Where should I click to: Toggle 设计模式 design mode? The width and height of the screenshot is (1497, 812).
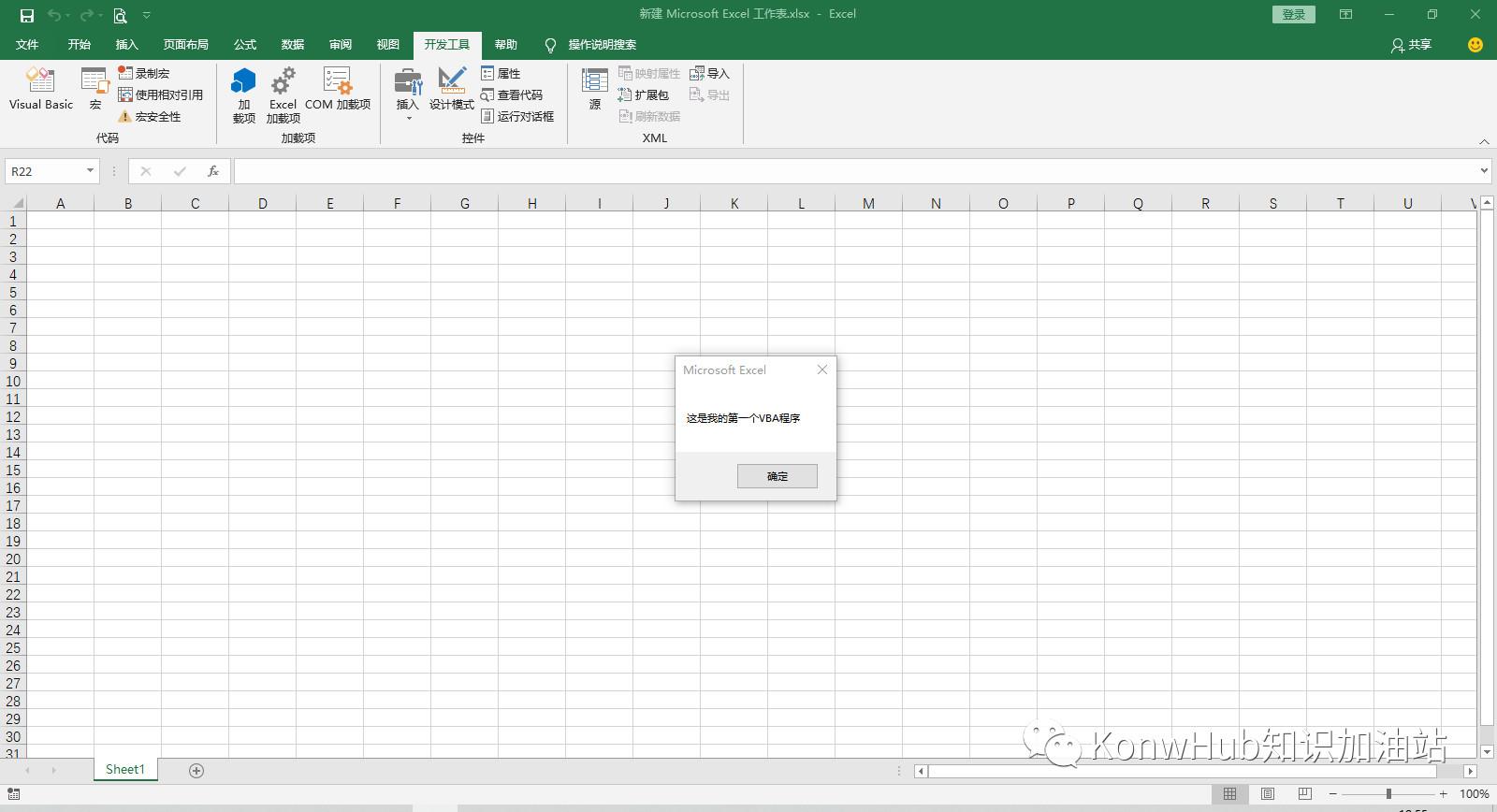(x=452, y=90)
